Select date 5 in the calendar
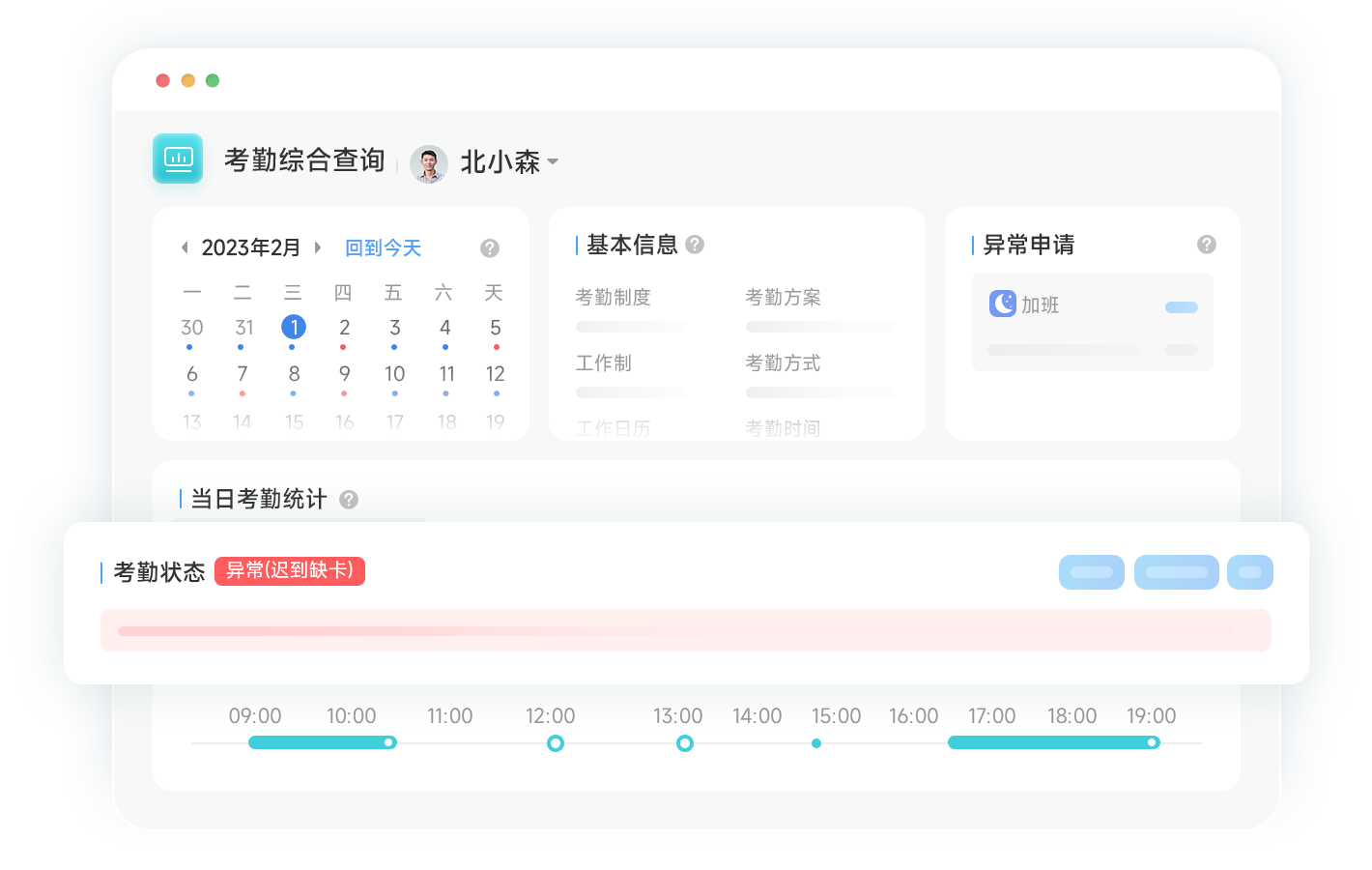The image size is (1372, 870). pyautogui.click(x=495, y=328)
